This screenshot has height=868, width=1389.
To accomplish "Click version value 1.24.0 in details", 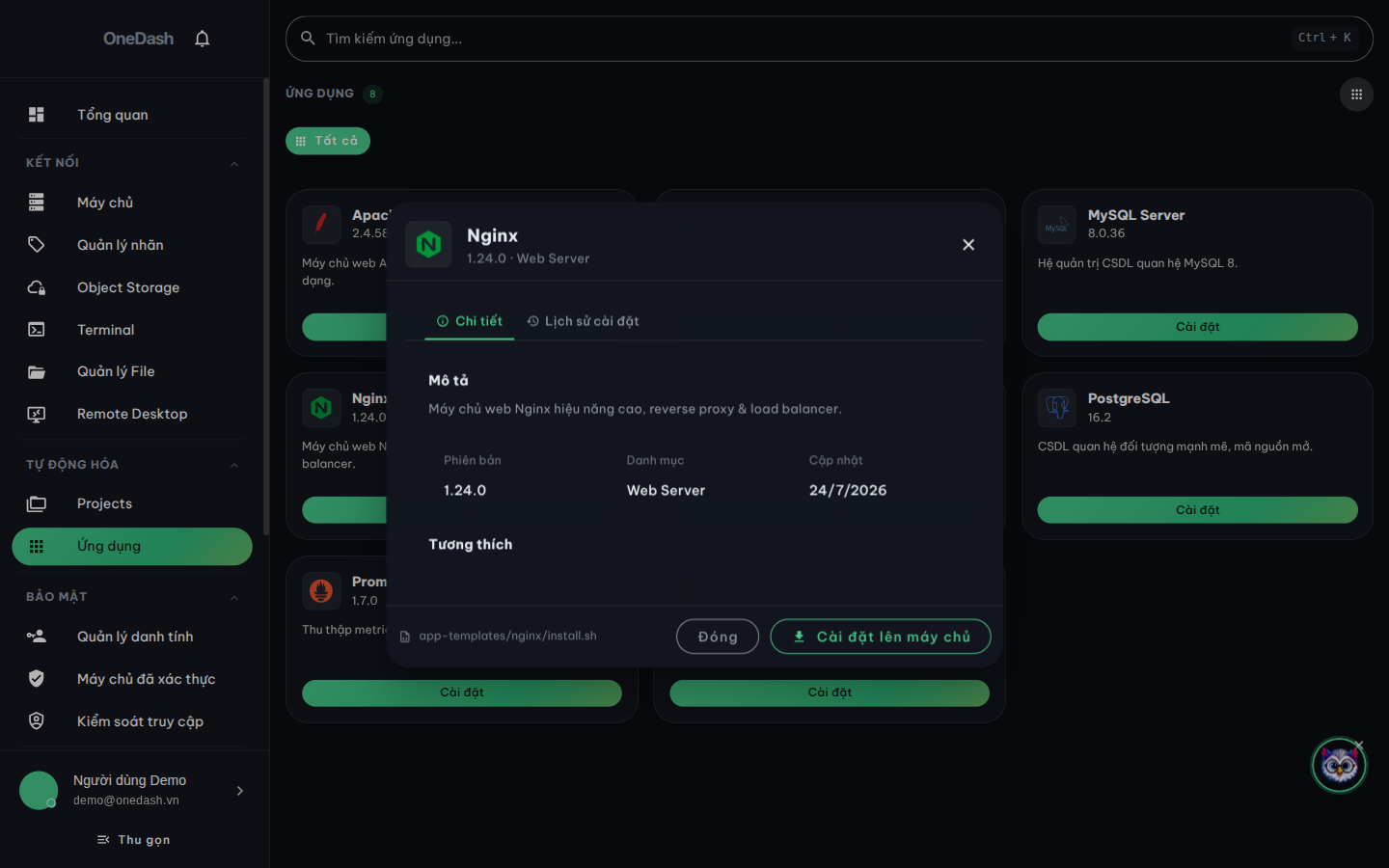I will [465, 491].
